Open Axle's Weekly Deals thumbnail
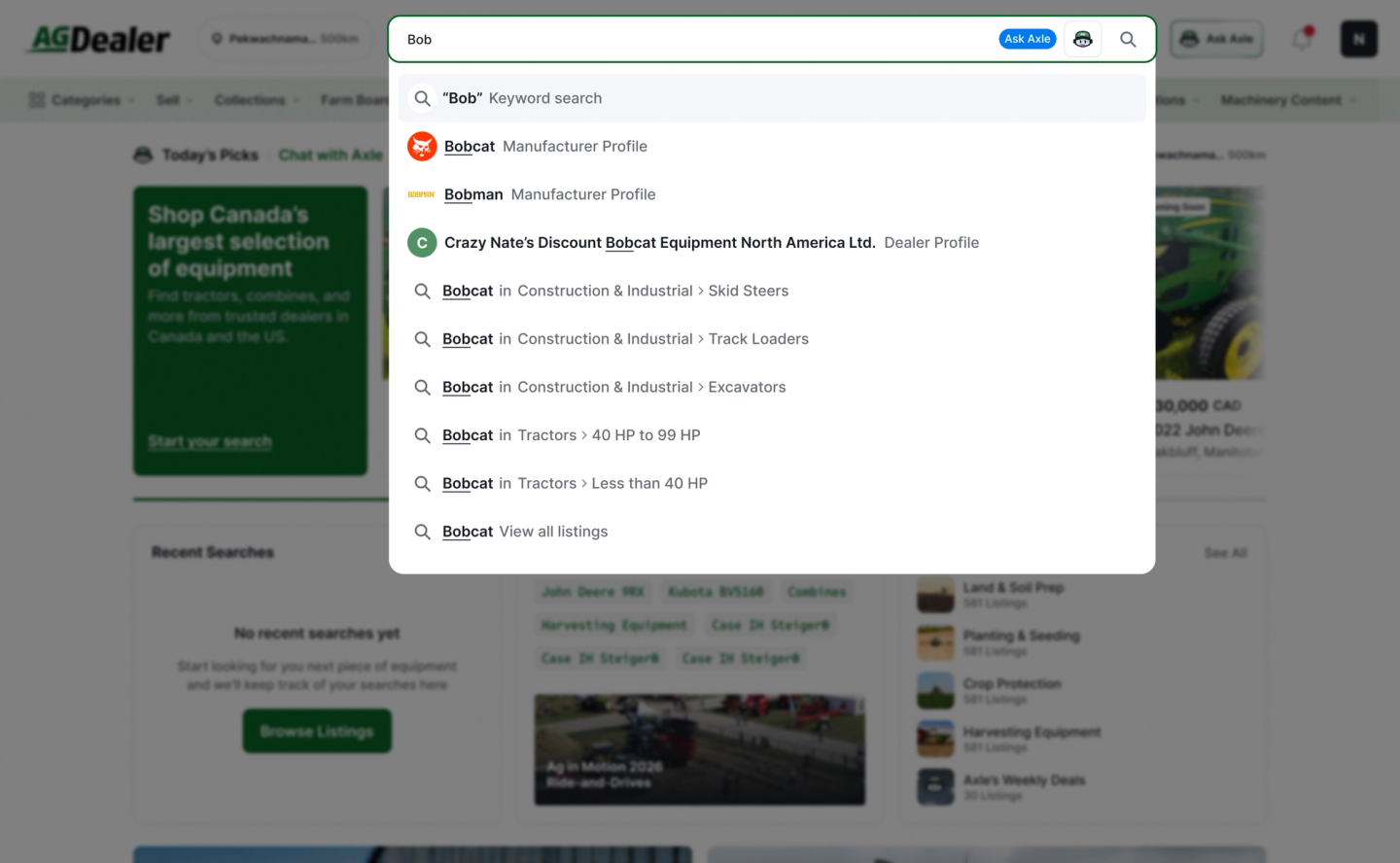The width and height of the screenshot is (1400, 863). pos(935,787)
